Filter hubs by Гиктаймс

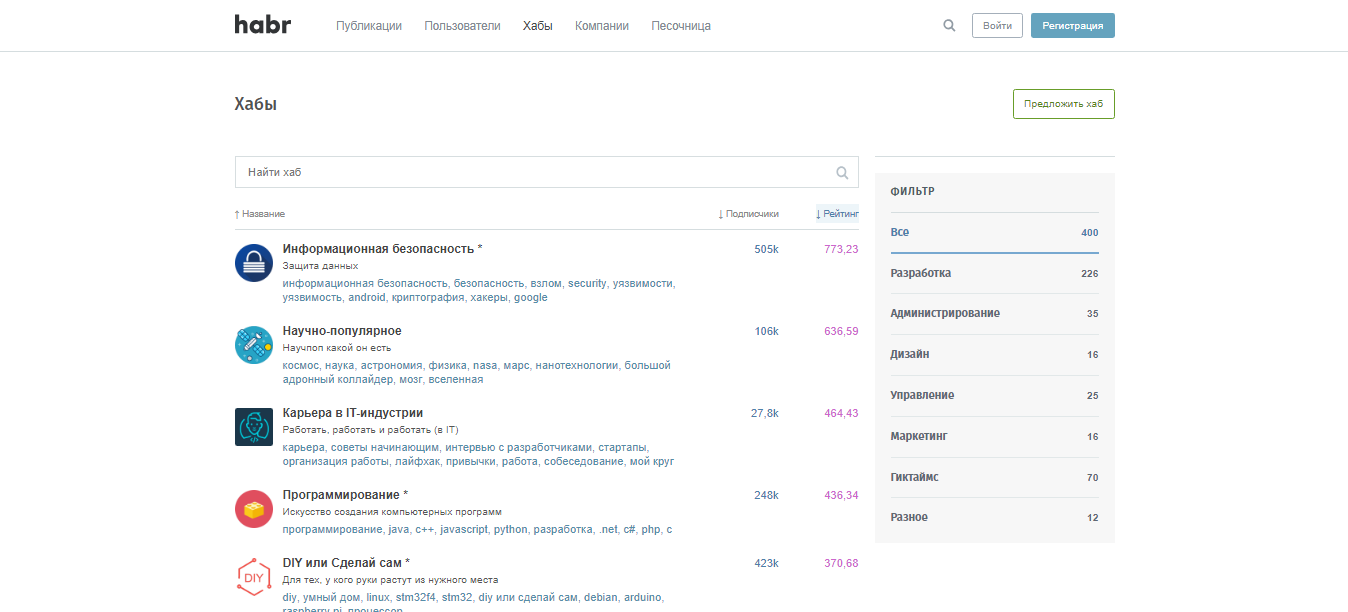pos(914,477)
